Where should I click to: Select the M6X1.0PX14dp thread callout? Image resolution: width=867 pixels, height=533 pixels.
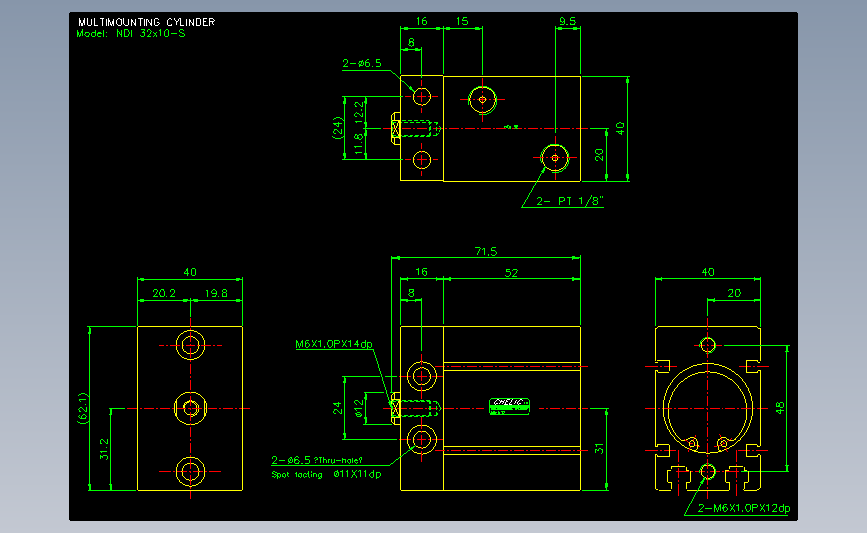click(334, 344)
